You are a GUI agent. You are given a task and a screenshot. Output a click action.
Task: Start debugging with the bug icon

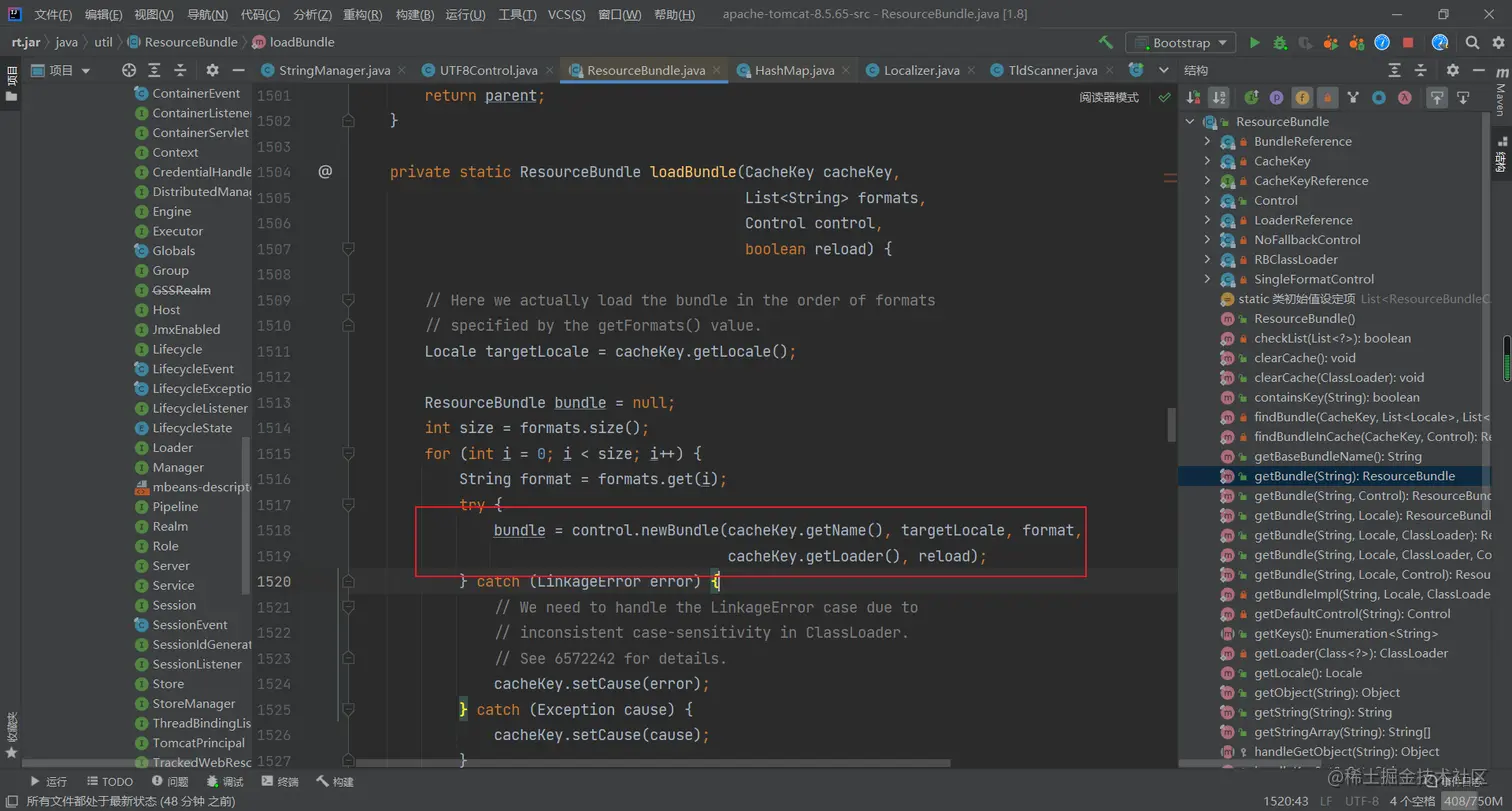(1280, 43)
